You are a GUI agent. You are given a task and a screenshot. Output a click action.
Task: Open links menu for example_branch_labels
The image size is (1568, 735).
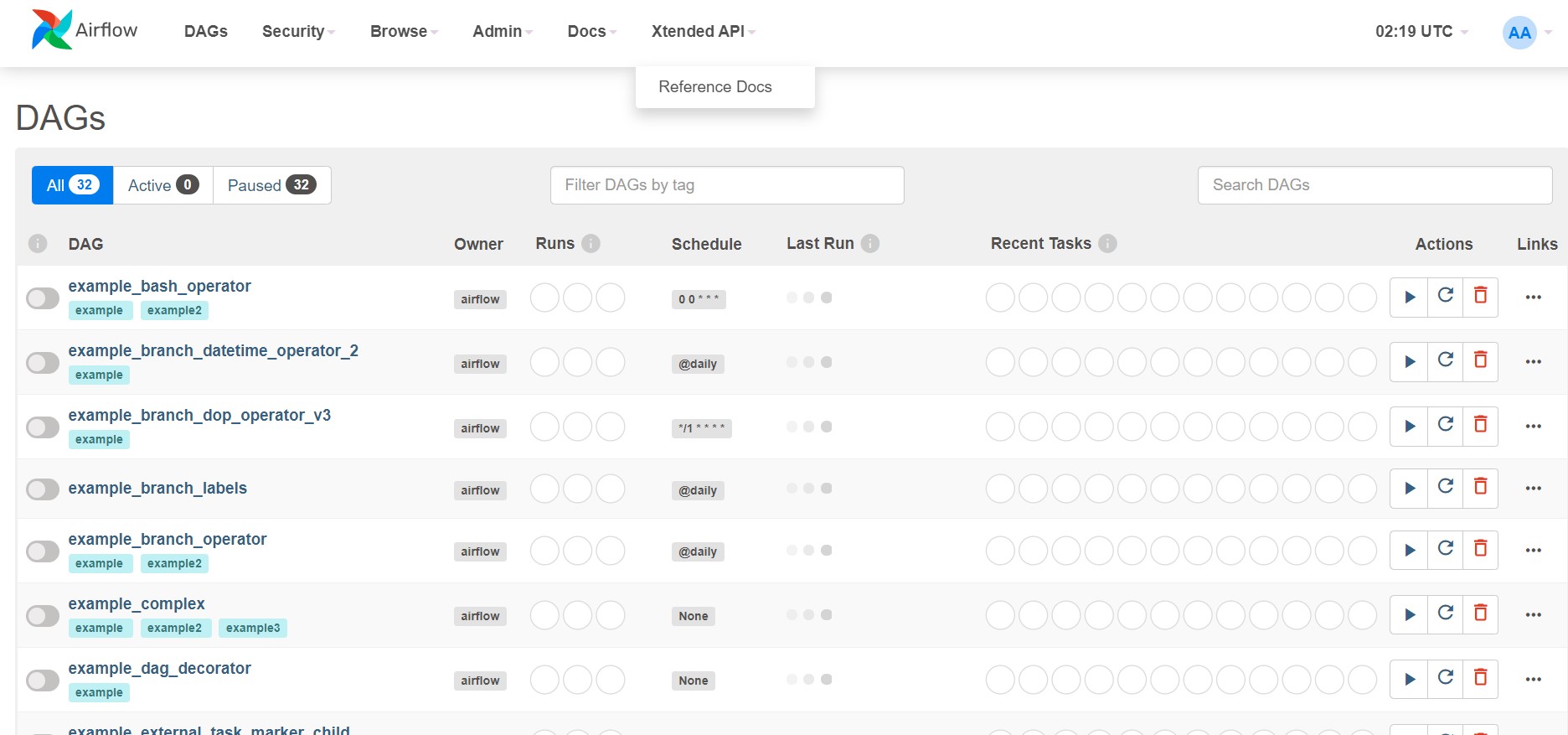[1533, 488]
